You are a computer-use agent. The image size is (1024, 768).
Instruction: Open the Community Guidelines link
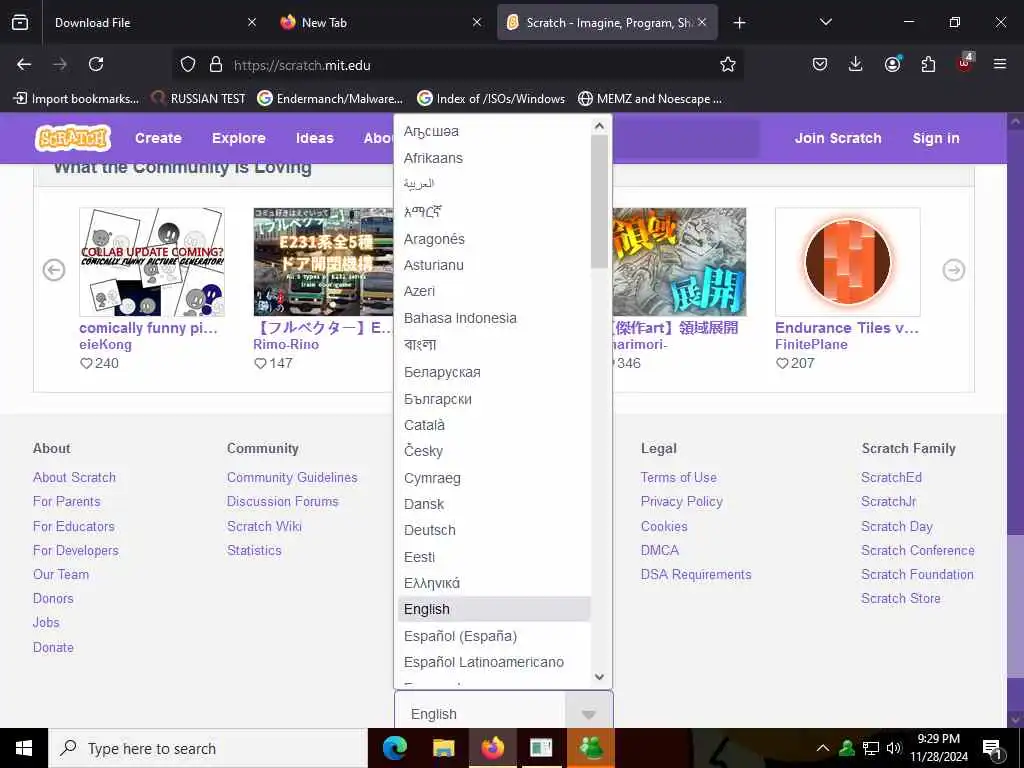pyautogui.click(x=292, y=477)
